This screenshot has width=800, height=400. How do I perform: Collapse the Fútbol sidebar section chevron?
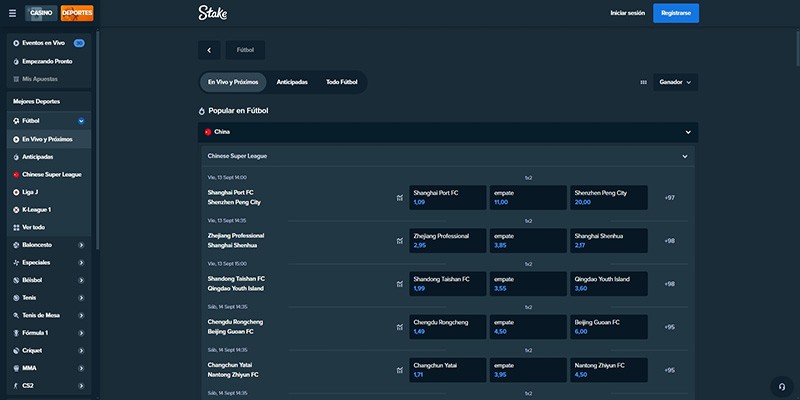(x=81, y=121)
